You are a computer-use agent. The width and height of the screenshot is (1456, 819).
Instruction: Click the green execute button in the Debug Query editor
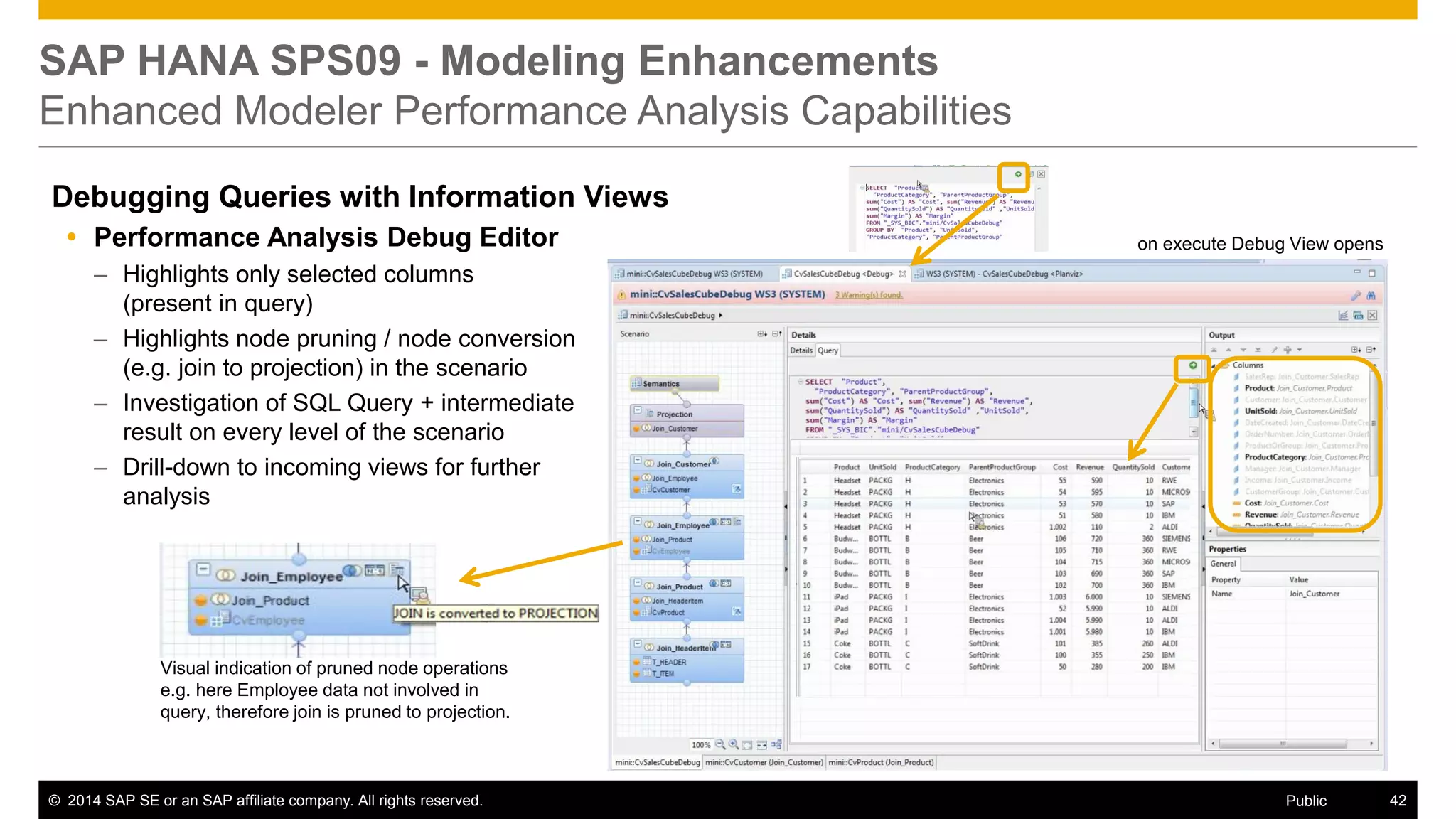1193,365
